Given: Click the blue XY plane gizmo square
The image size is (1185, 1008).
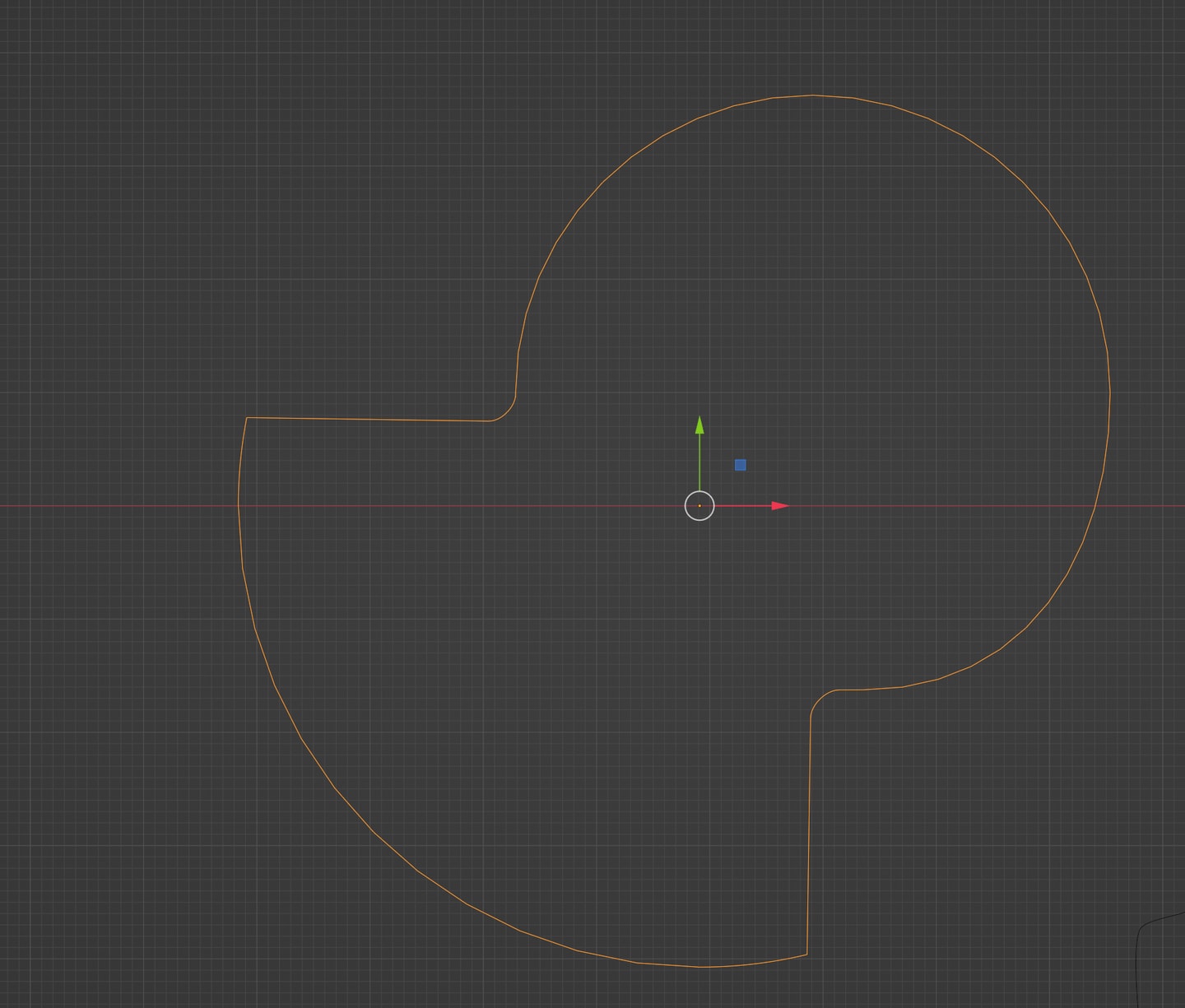Looking at the screenshot, I should pos(741,465).
